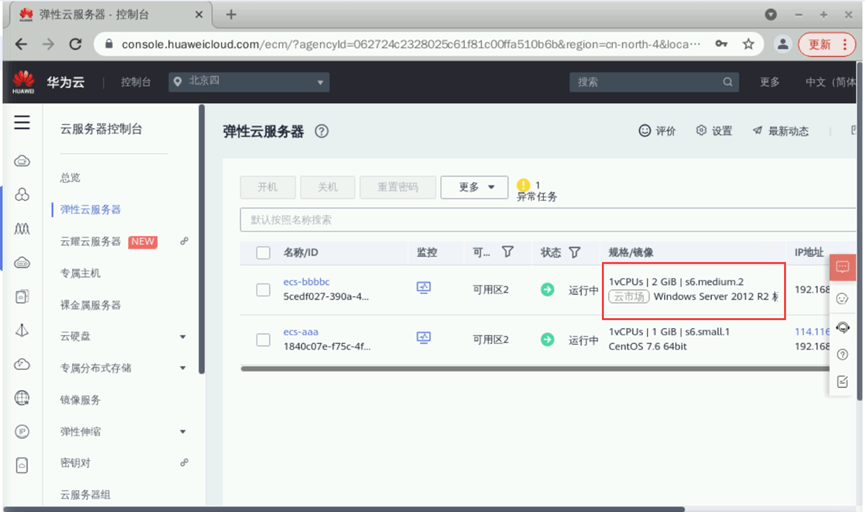The height and width of the screenshot is (512, 865).
Task: Click the search magnifier icon in top bar
Action: (728, 82)
